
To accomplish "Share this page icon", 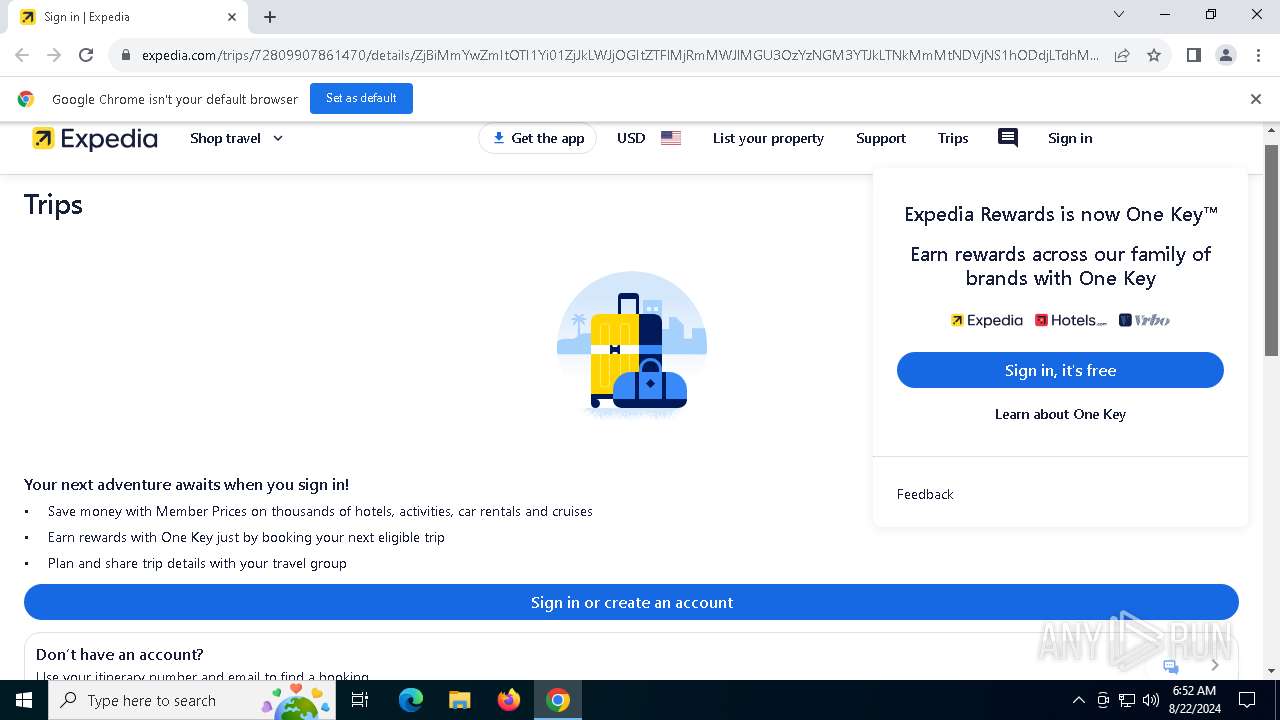I will coord(1122,55).
